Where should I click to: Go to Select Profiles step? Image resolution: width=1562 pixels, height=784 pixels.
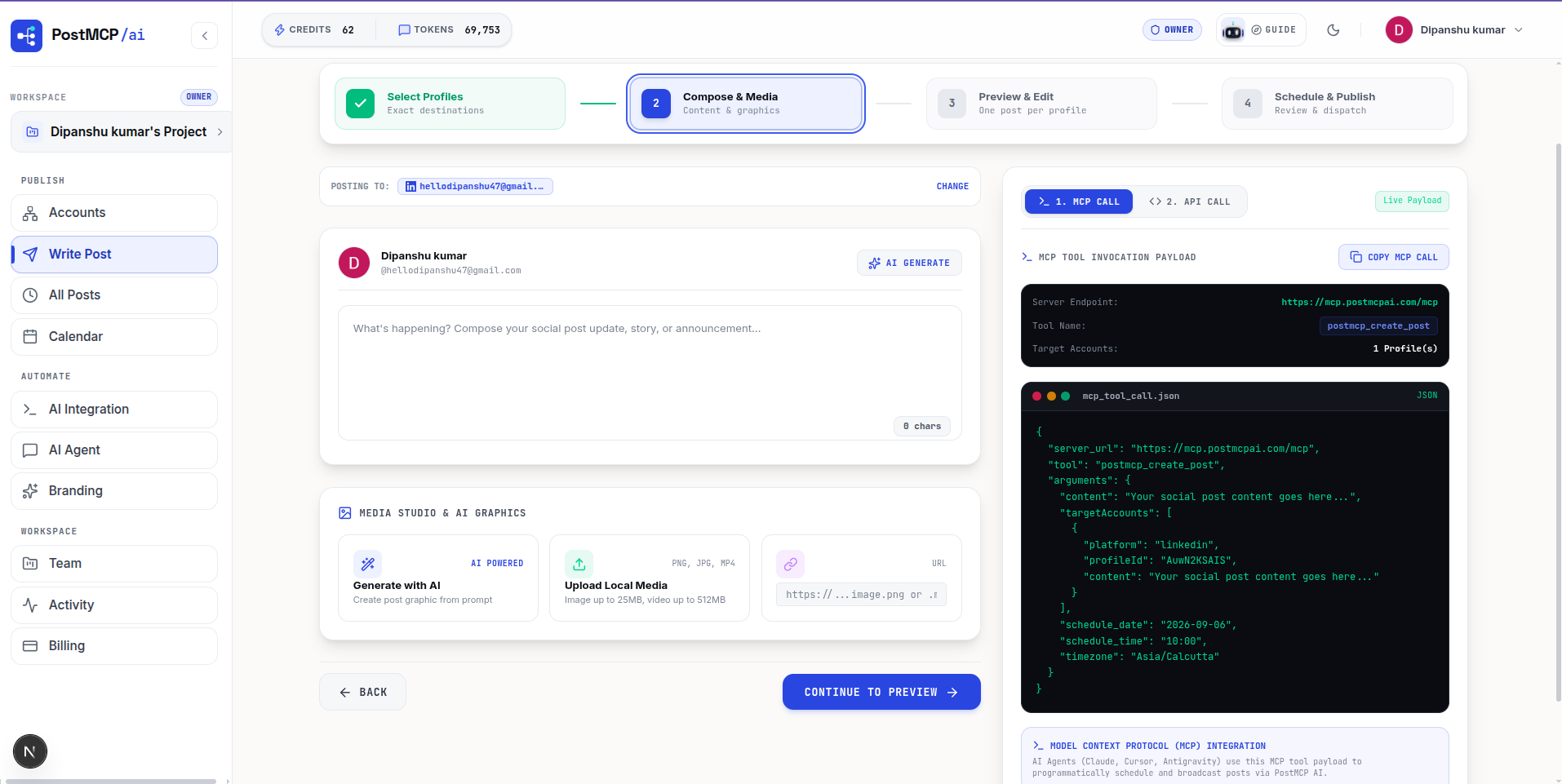tap(450, 104)
